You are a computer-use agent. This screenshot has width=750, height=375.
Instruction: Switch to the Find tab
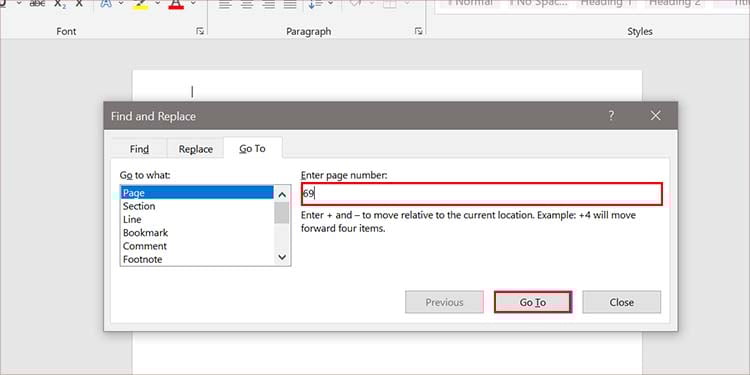point(139,149)
